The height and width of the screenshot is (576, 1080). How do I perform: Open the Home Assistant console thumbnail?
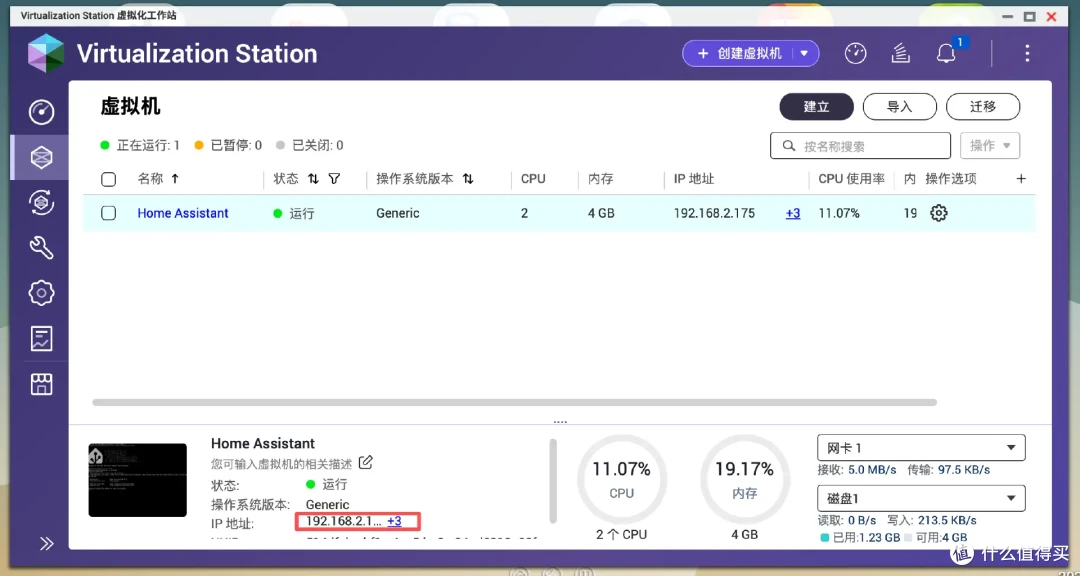coord(138,480)
